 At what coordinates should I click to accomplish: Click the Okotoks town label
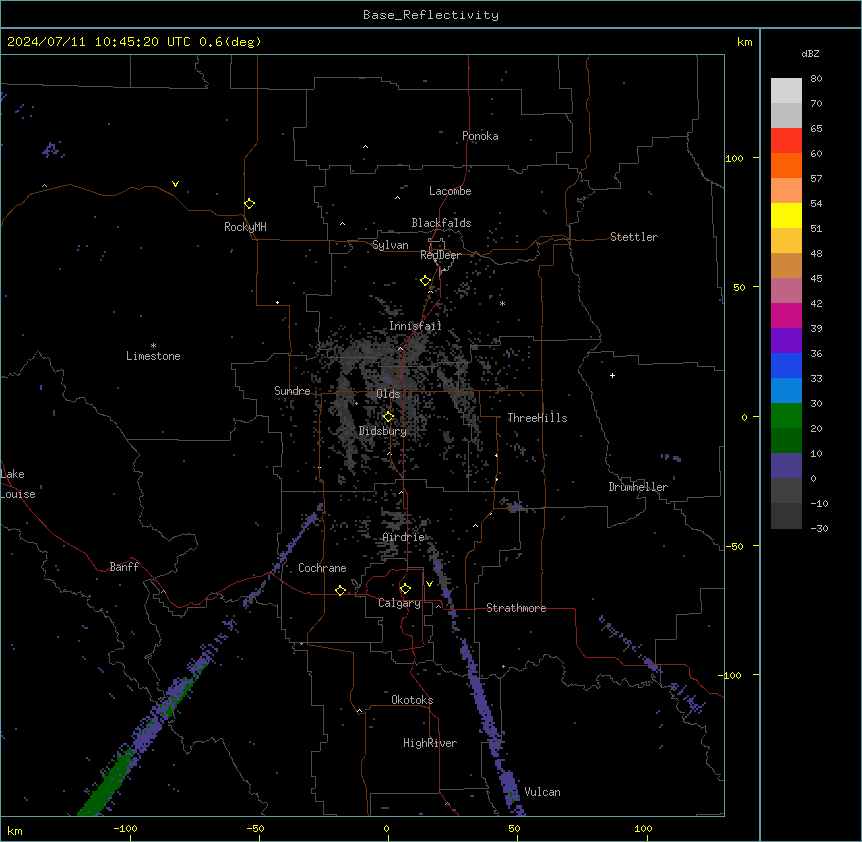coord(412,700)
